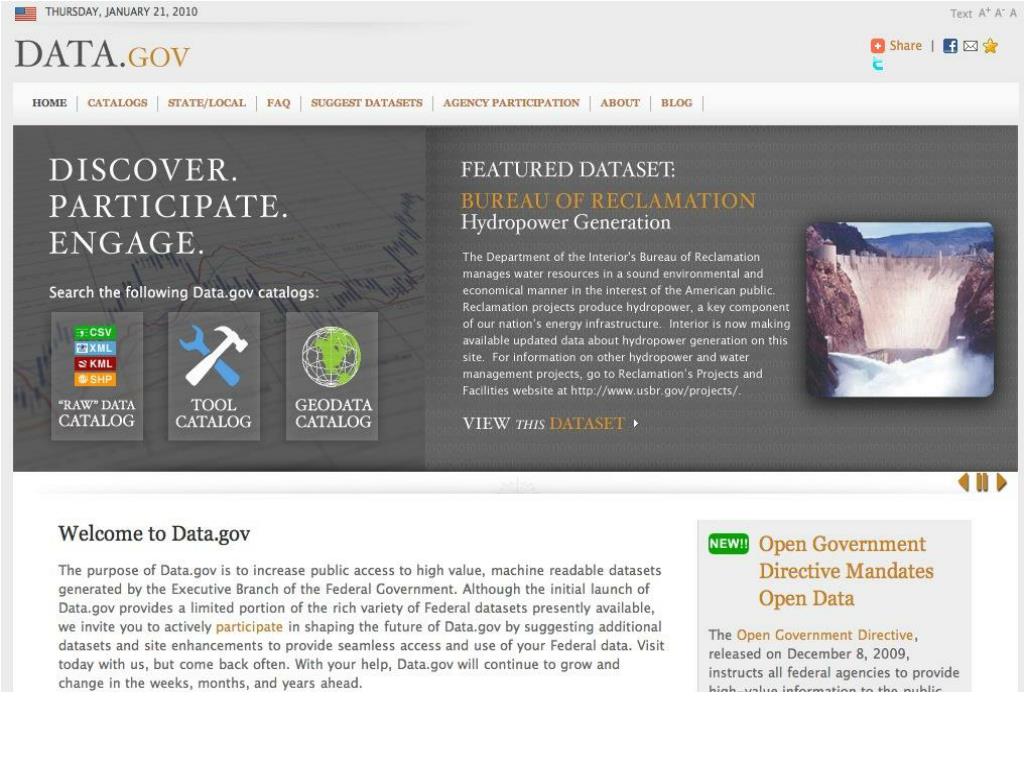Click the http://www.usbr.gov/projects/ URL text
The width and height of the screenshot is (1024, 768).
(655, 391)
